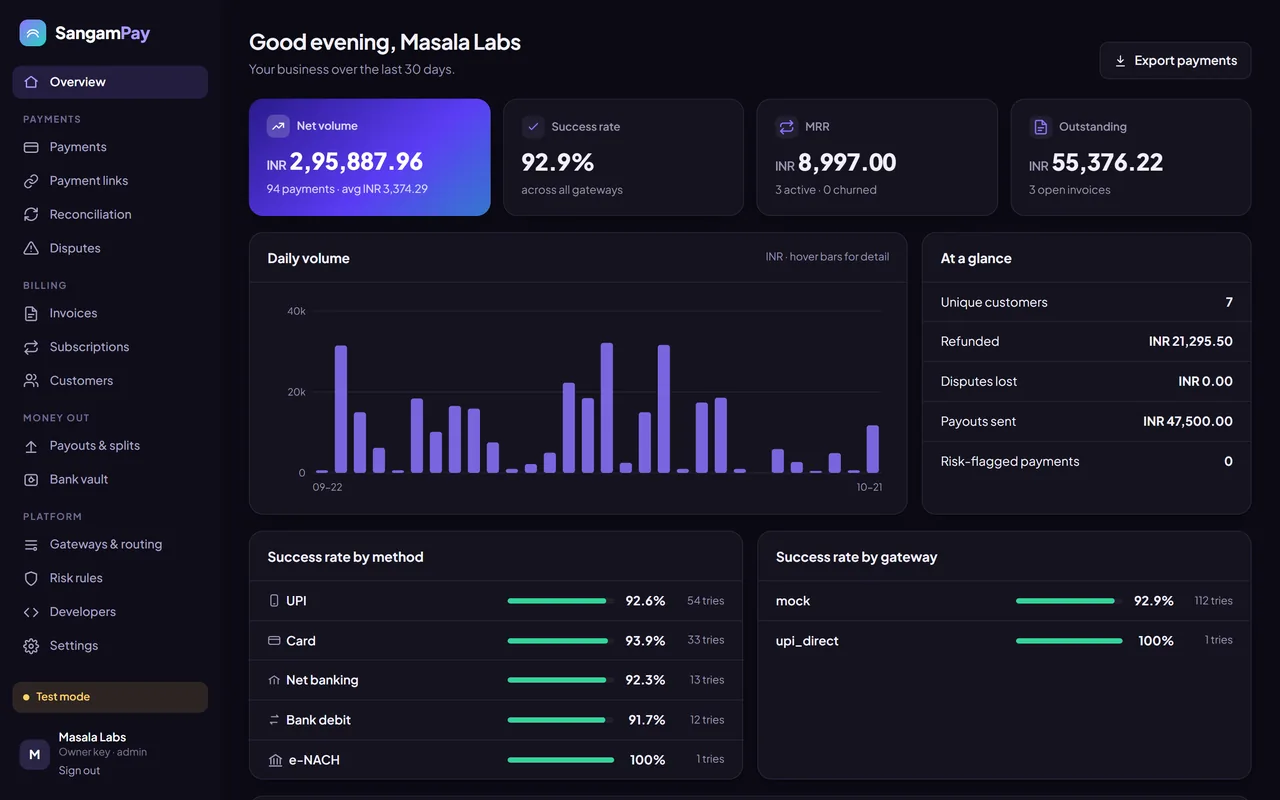The width and height of the screenshot is (1280, 800).
Task: Click the Test mode badge
Action: tap(110, 697)
